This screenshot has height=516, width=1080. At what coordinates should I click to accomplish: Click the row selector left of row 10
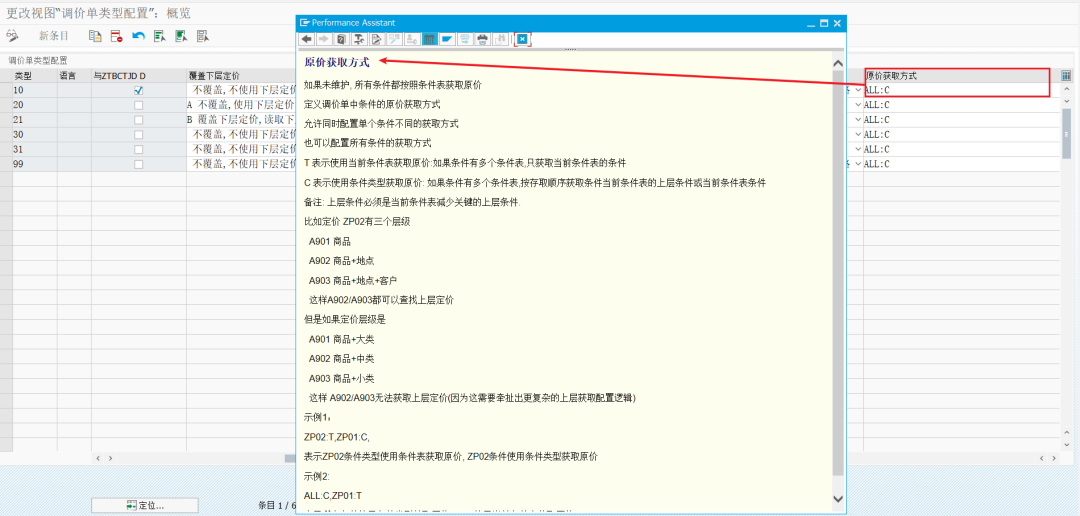coord(6,90)
